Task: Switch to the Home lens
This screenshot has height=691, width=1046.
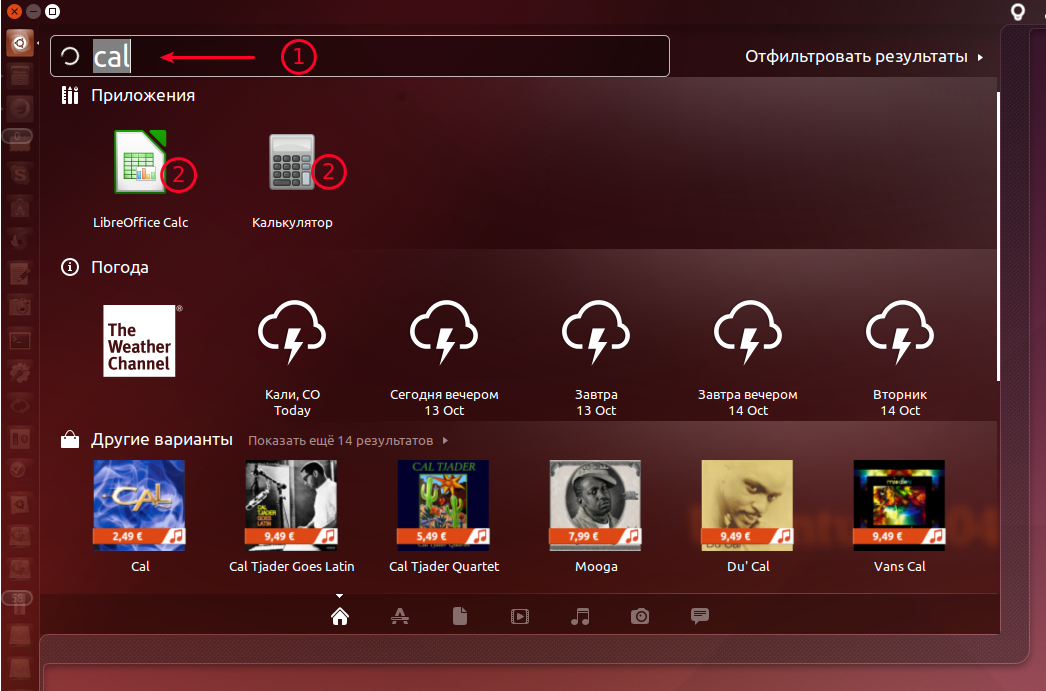Action: tap(340, 616)
